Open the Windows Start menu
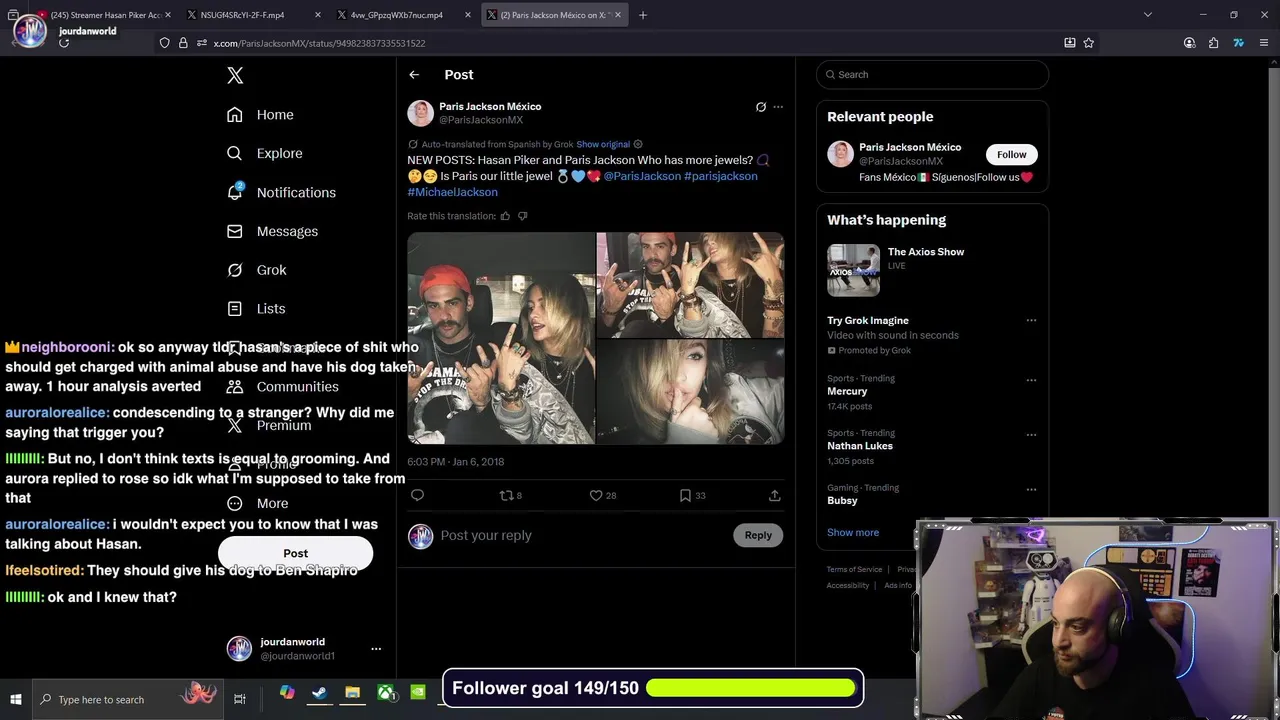 (x=16, y=699)
